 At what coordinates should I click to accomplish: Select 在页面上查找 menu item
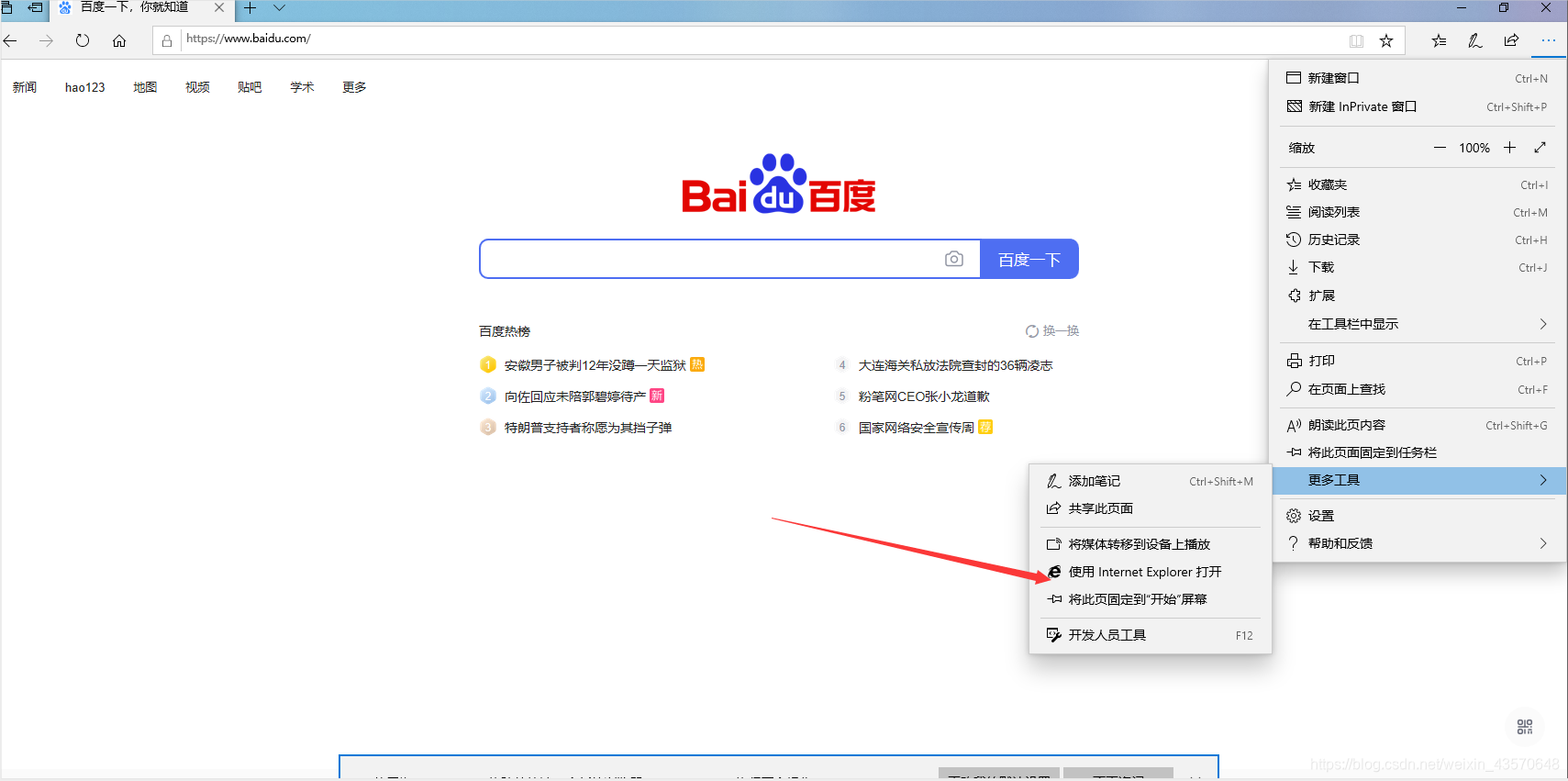click(1418, 389)
